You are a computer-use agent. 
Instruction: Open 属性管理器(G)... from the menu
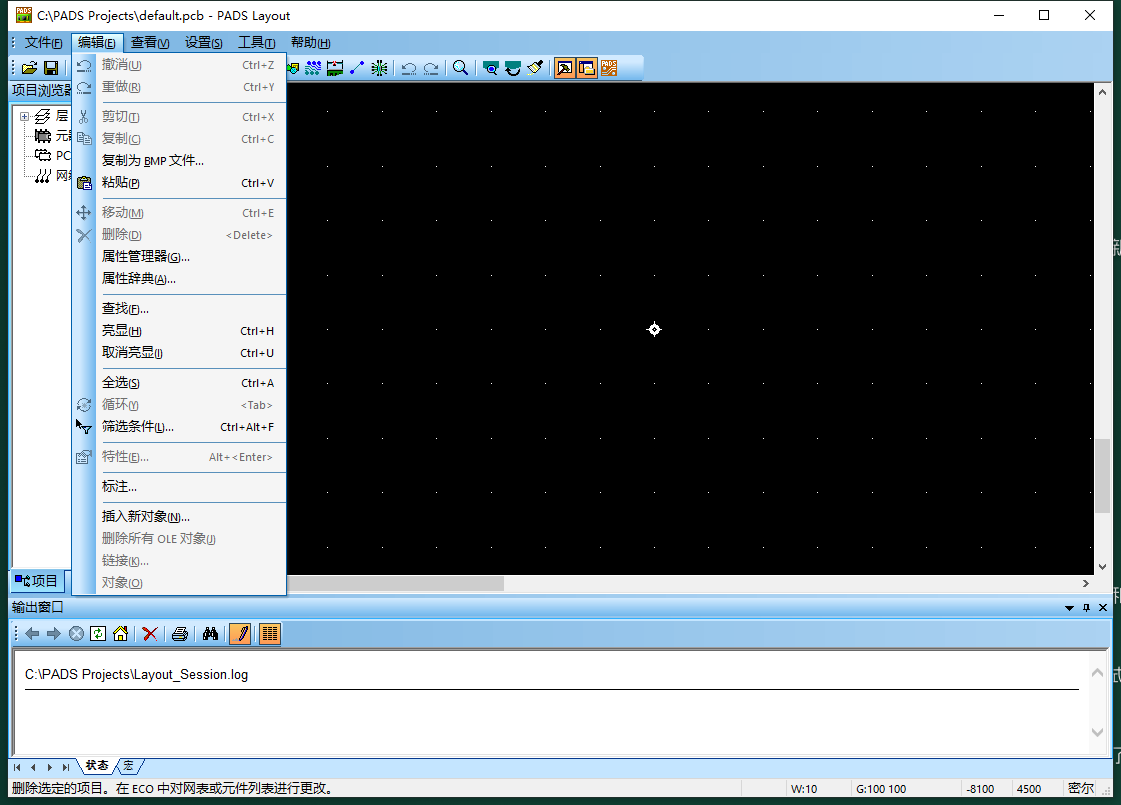(x=179, y=257)
